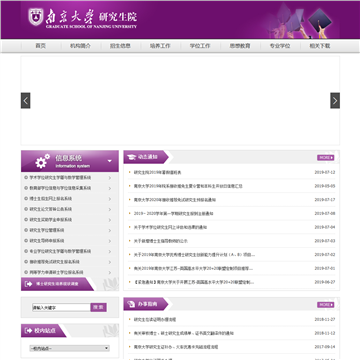The width and height of the screenshot is (360, 360).
Task: Open the 招生信息 menu item
Action: point(120,46)
